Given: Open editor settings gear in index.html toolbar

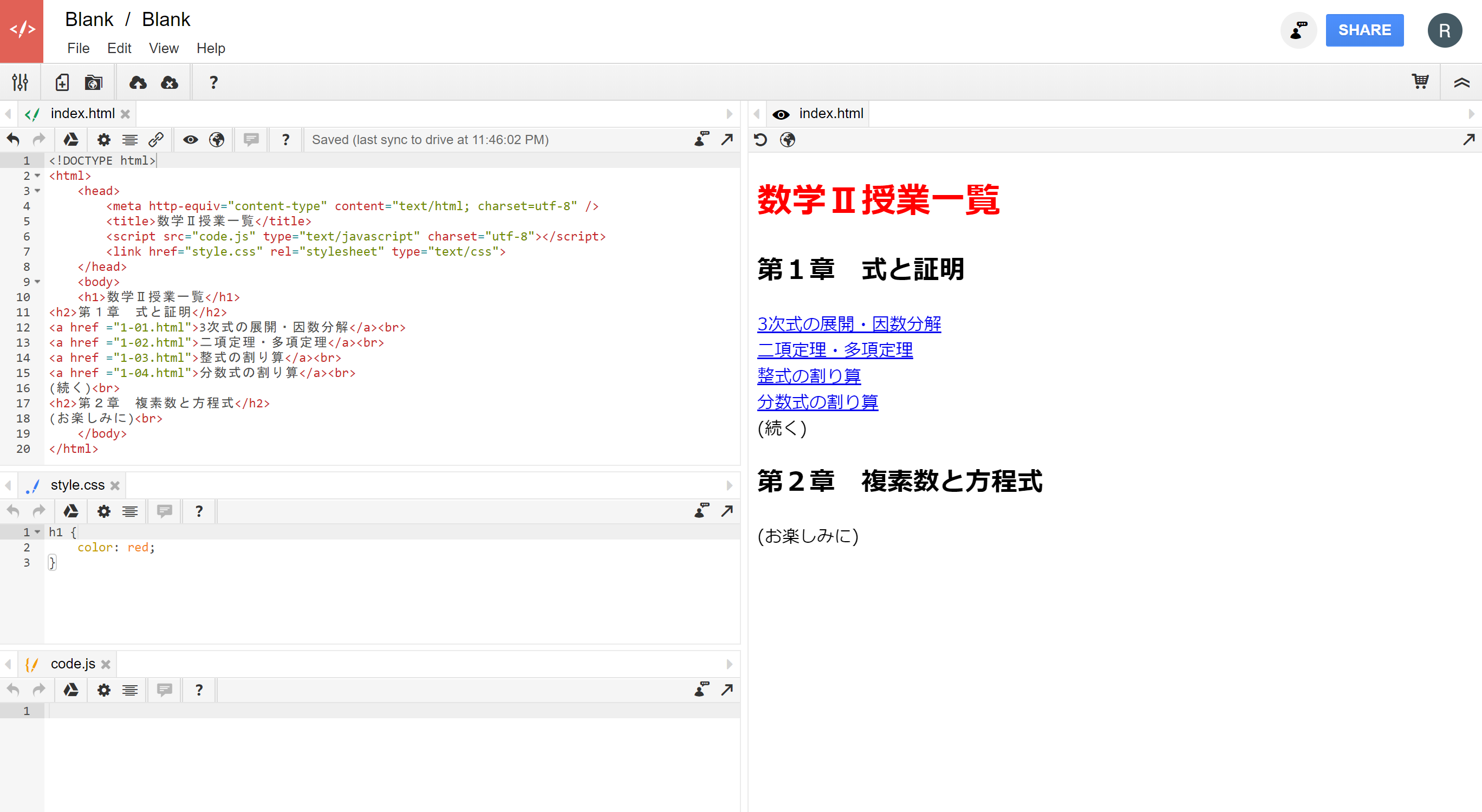Looking at the screenshot, I should coord(103,139).
